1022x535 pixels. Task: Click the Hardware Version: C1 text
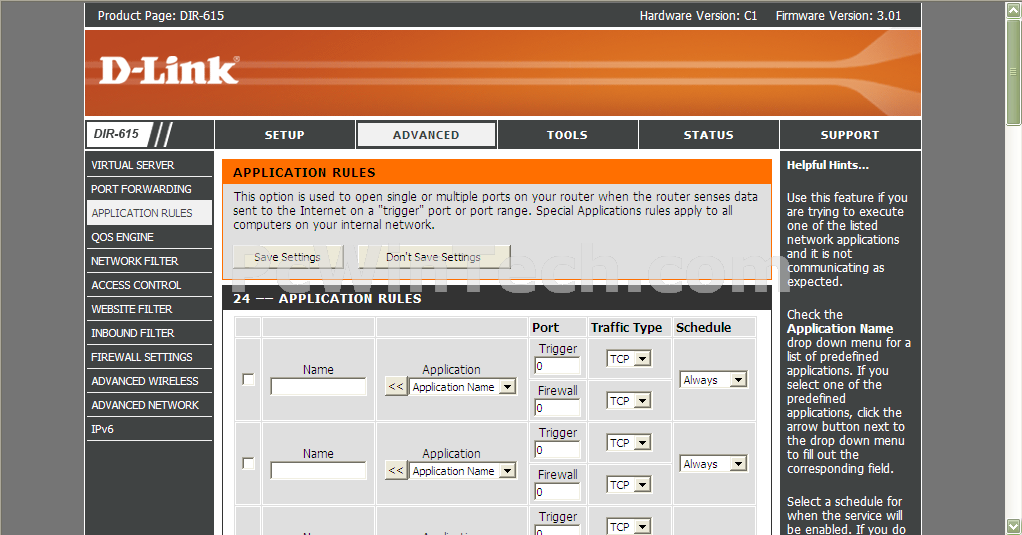tap(698, 16)
